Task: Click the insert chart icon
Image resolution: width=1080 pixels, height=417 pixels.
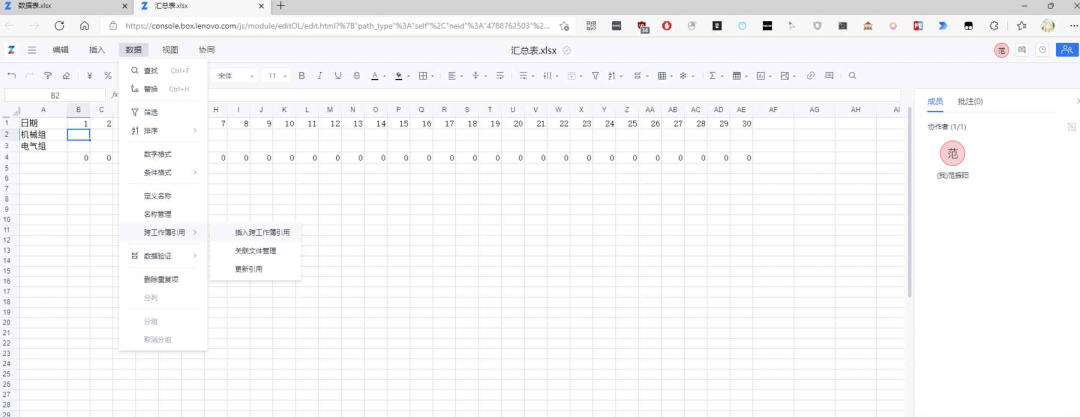Action: 763,76
